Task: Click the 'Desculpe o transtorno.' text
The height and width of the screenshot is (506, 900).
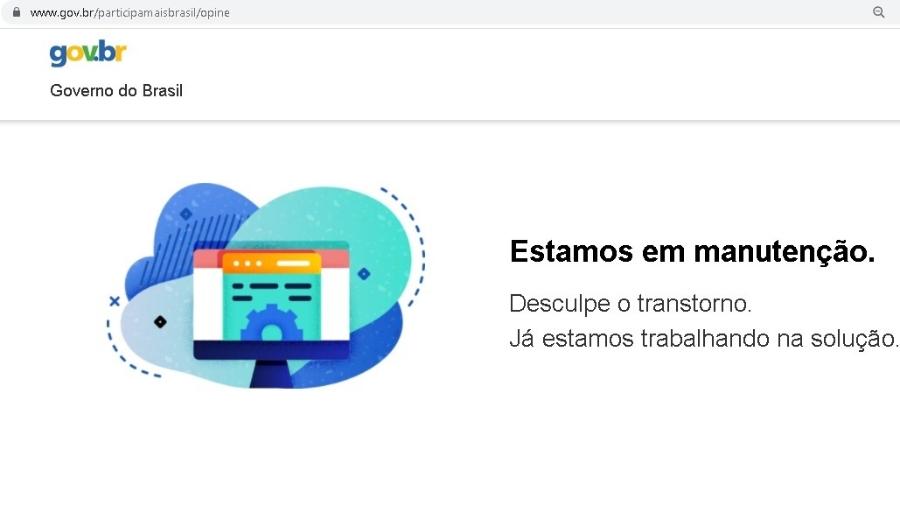Action: (630, 303)
